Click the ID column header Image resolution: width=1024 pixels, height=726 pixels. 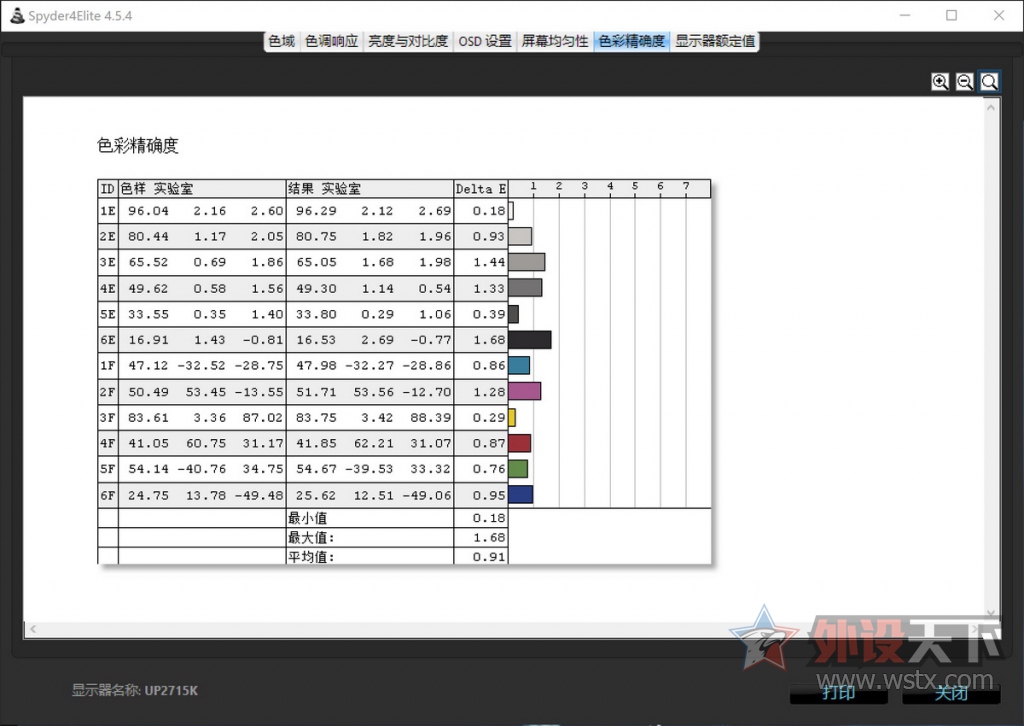coord(108,189)
